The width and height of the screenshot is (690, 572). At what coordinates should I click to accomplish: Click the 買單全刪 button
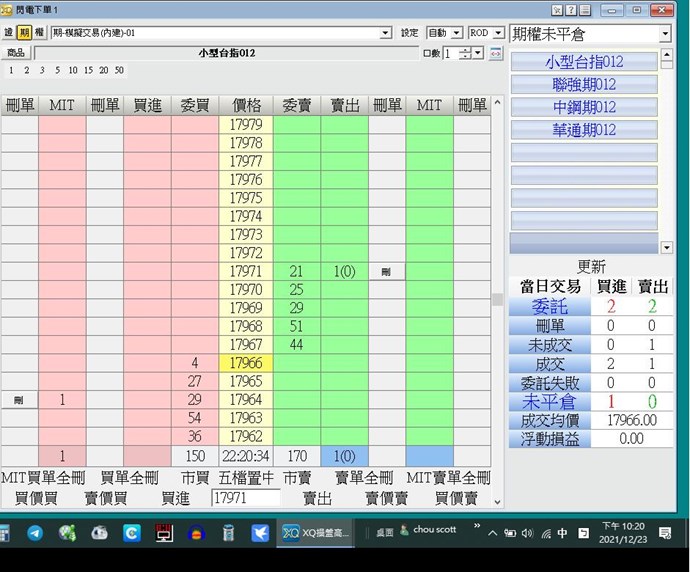point(130,478)
